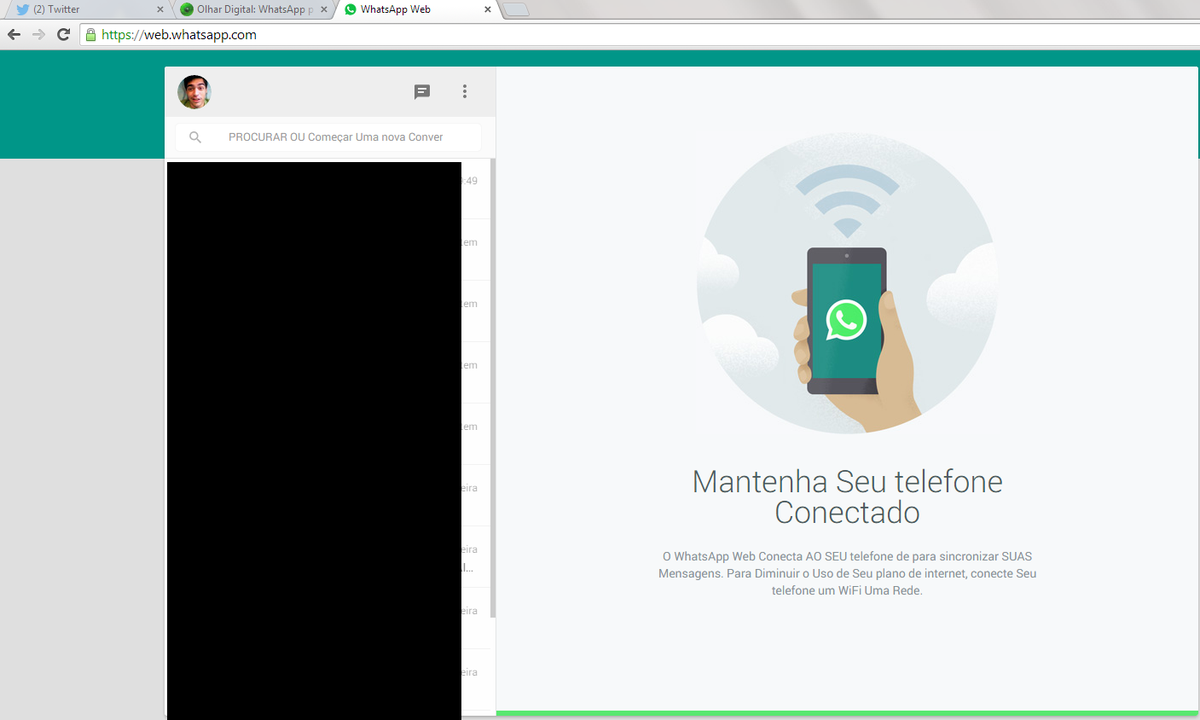Select the web.whatsapp.com address bar
This screenshot has width=1200, height=720.
click(640, 34)
